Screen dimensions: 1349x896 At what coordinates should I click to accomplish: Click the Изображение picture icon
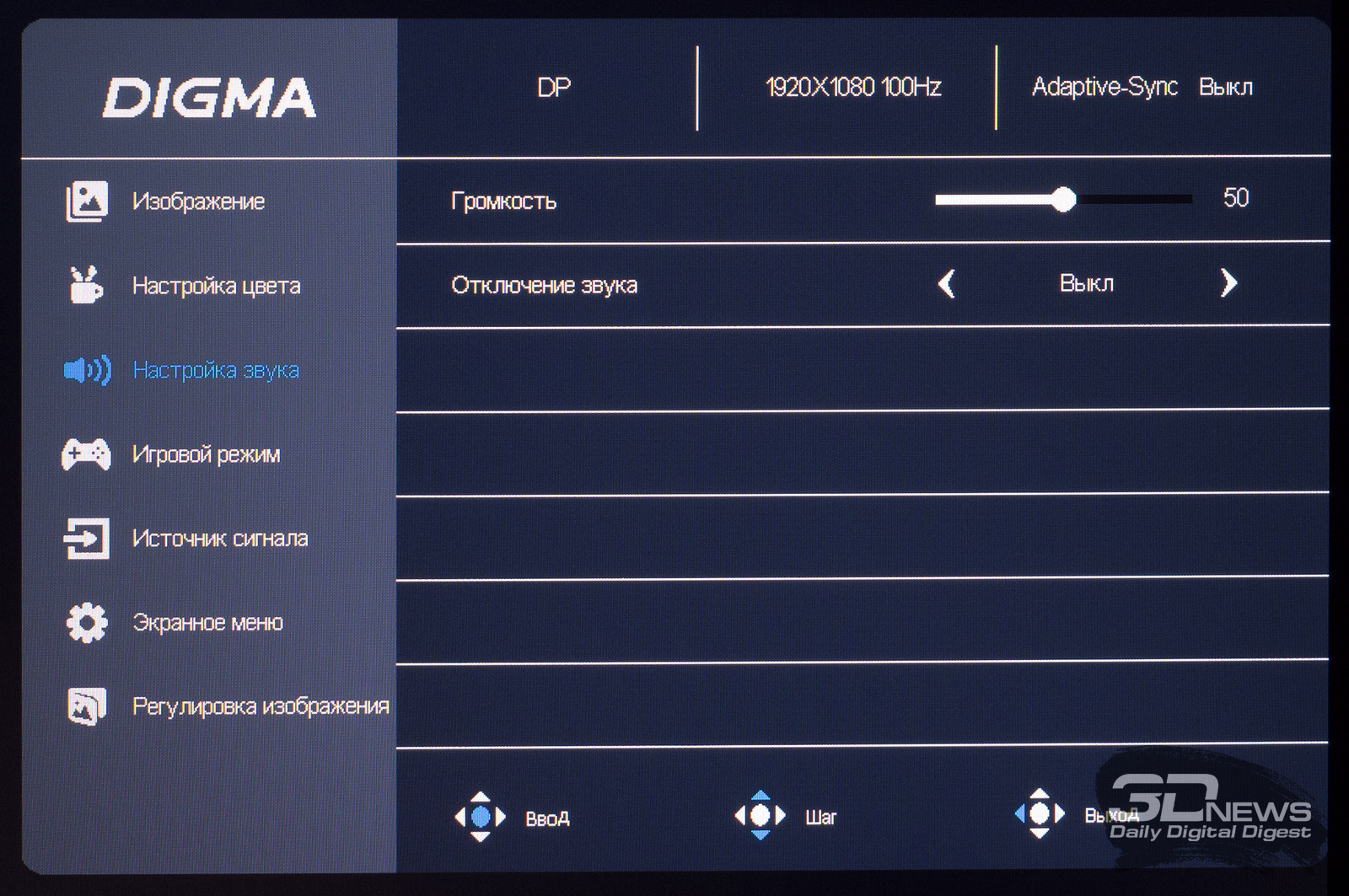(87, 201)
